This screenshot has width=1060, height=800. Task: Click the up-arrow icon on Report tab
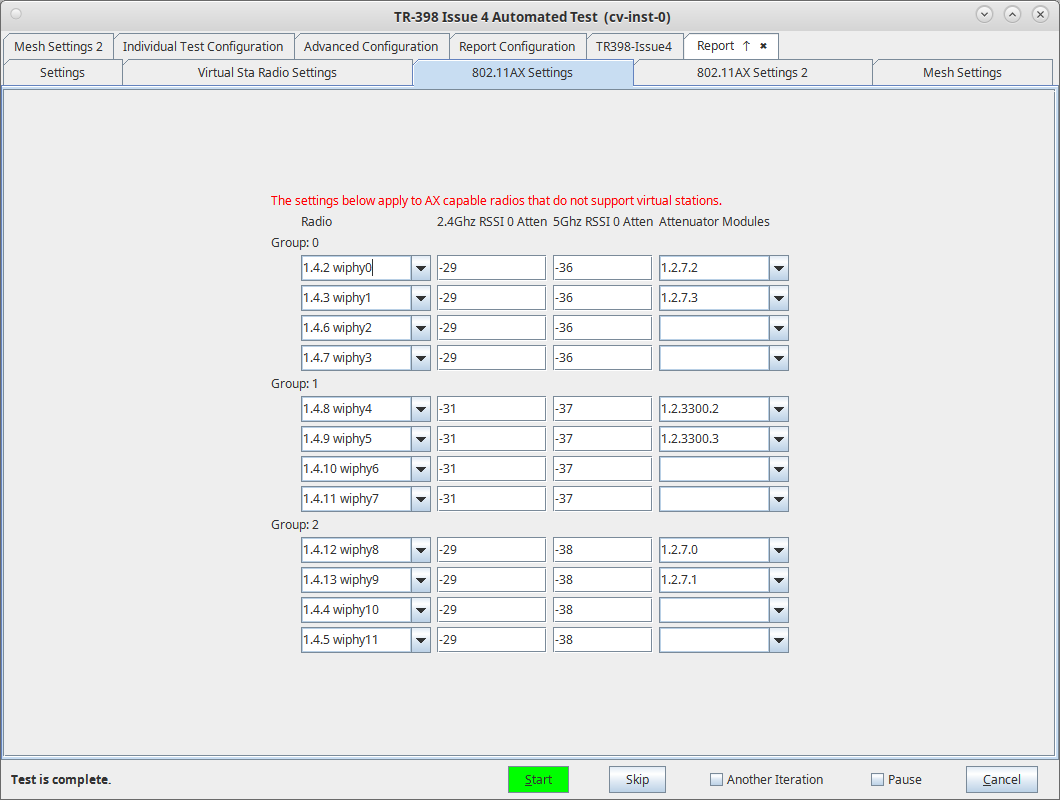(x=746, y=46)
